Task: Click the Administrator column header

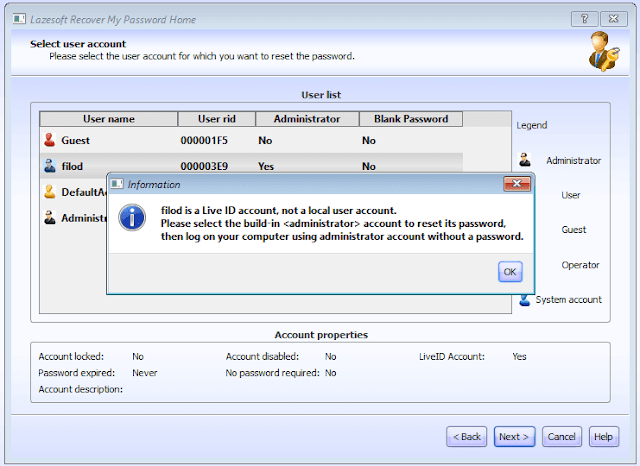Action: tap(307, 119)
